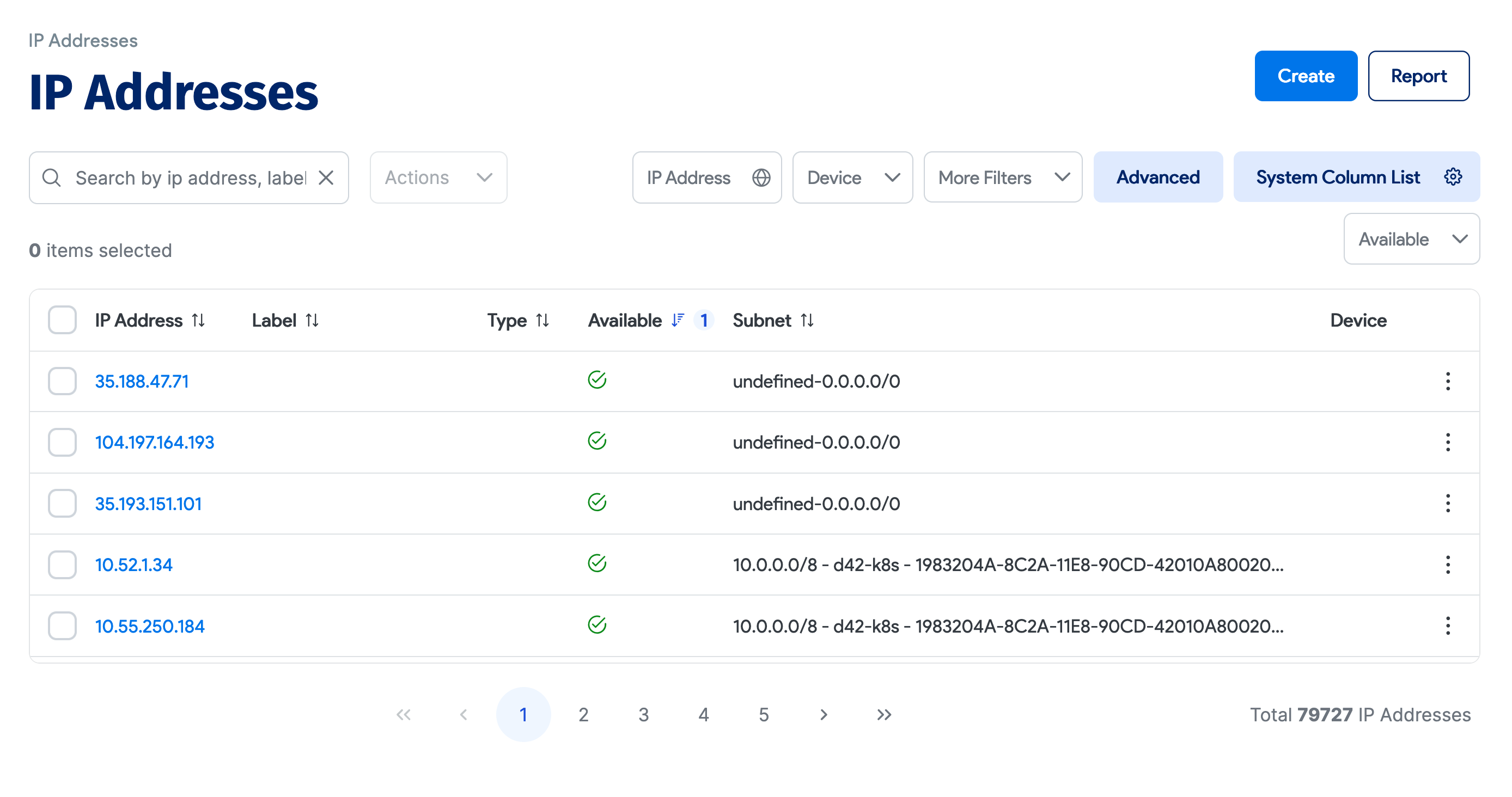1512x797 pixels.
Task: Check the row checkbox for 104.197.164.193
Action: pos(62,442)
